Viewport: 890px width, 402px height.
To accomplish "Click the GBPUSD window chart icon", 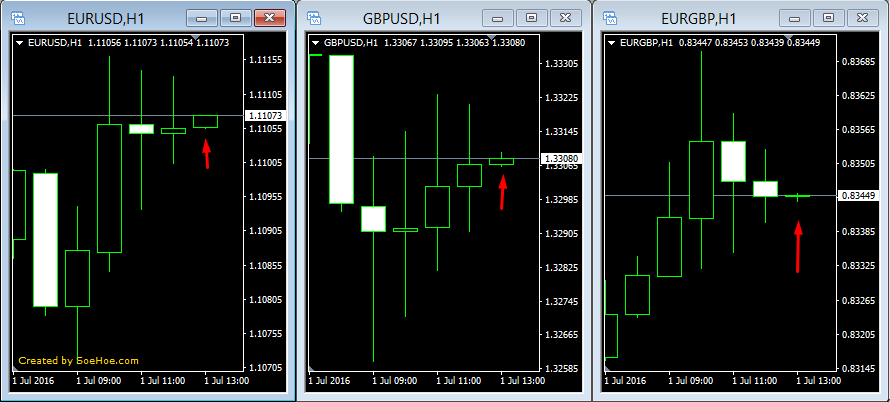I will 315,18.
